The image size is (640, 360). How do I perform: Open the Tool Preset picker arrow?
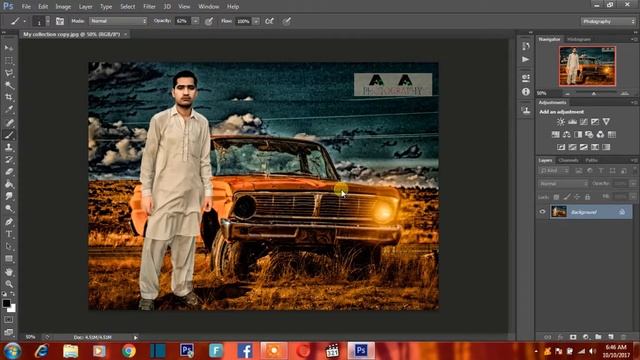click(x=24, y=21)
